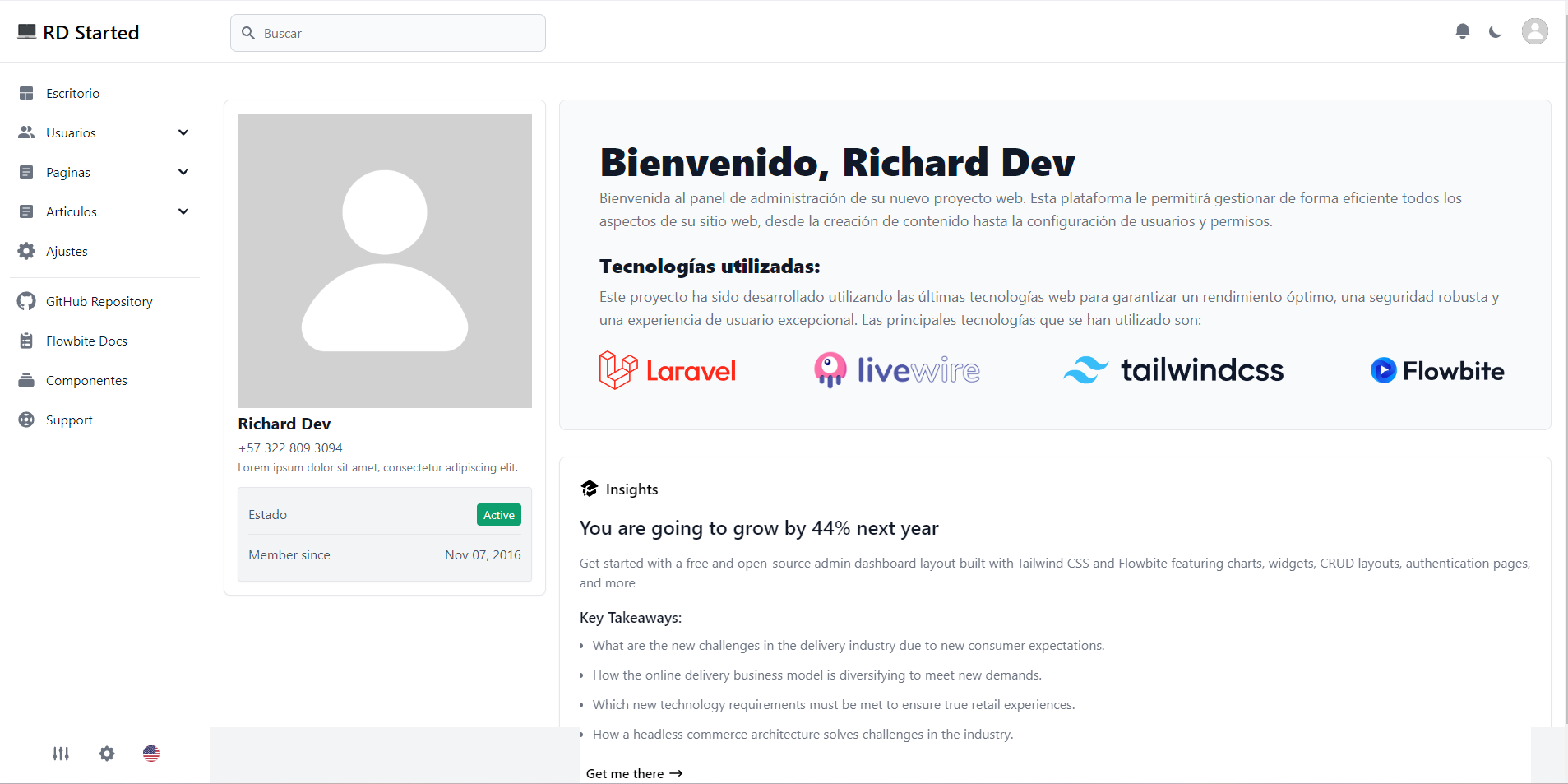Click the Flowbite Docs clipboard icon

point(26,341)
